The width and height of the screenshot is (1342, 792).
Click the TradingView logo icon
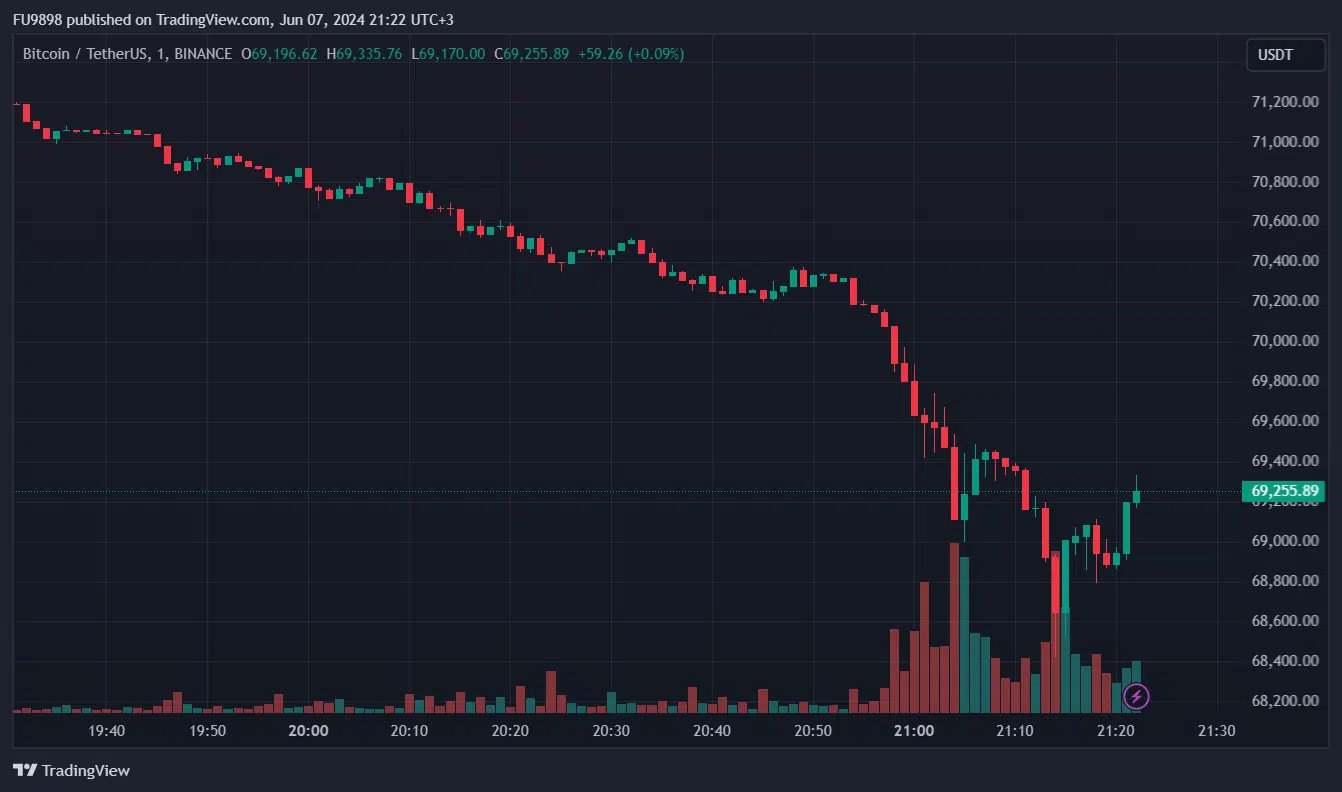(x=25, y=770)
